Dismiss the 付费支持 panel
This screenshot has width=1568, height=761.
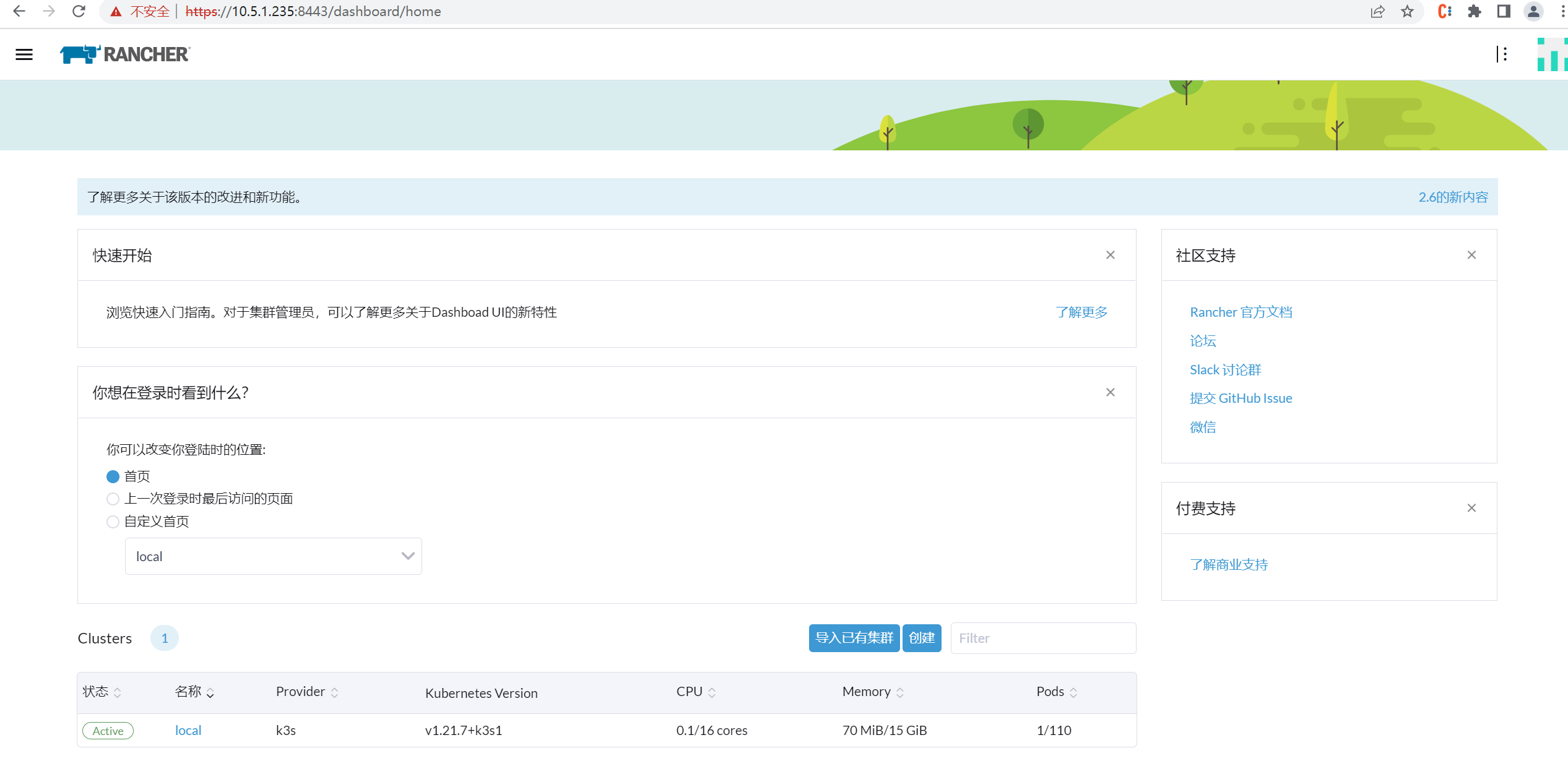pos(1471,508)
